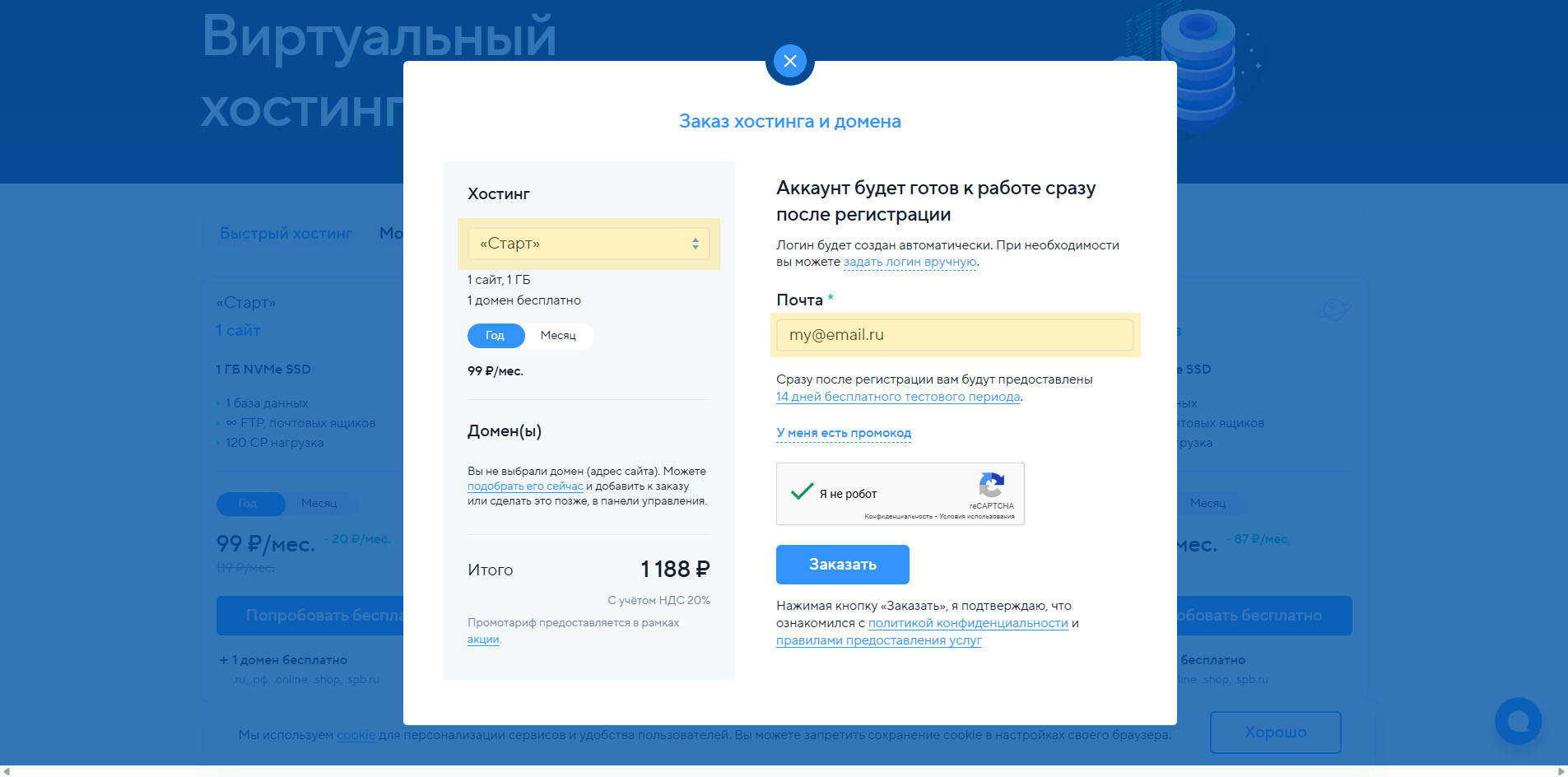Toggle the "Я не робот" checkbox
1568x777 pixels.
tap(802, 493)
